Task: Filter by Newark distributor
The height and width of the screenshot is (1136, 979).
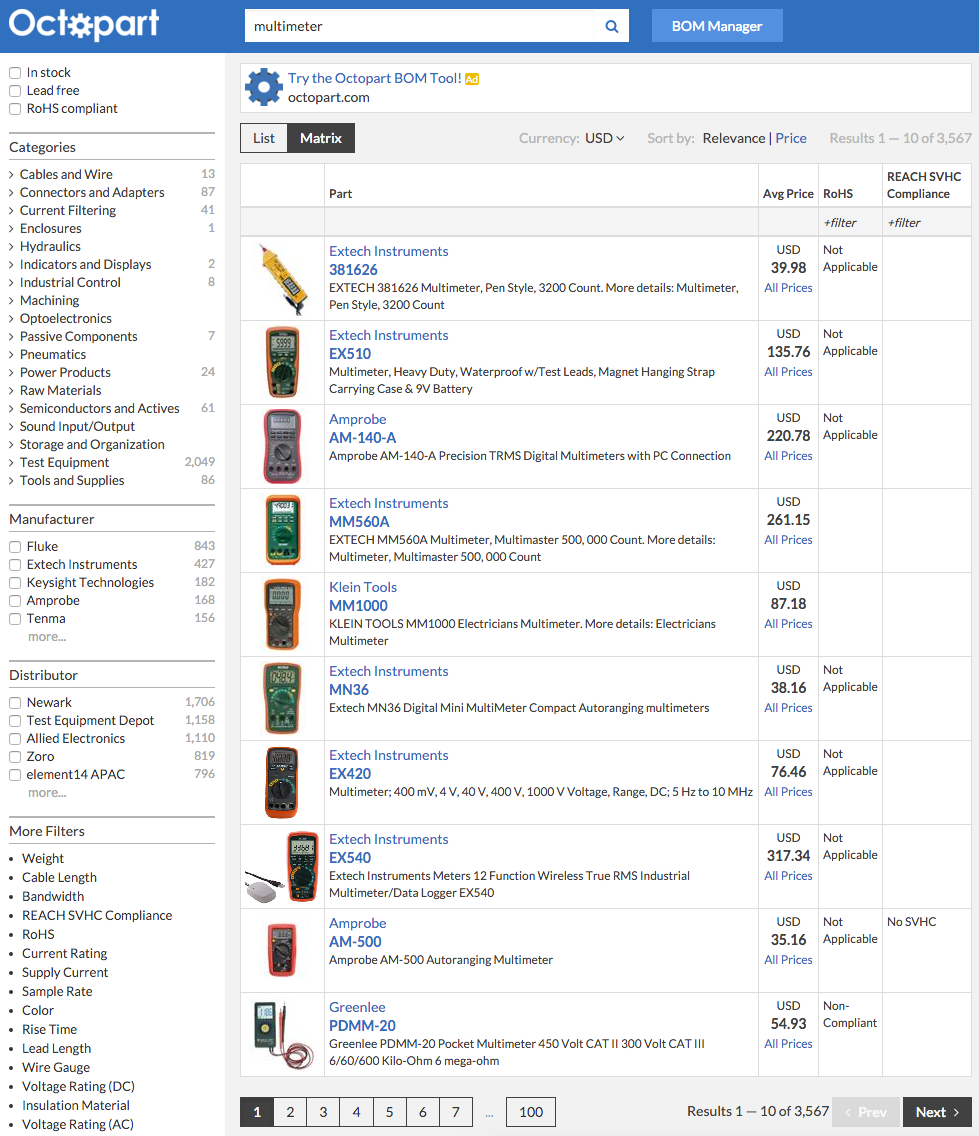Action: click(14, 703)
